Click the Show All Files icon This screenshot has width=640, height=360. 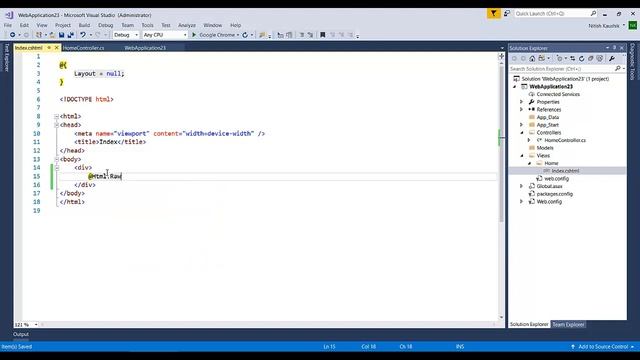tap(600, 58)
